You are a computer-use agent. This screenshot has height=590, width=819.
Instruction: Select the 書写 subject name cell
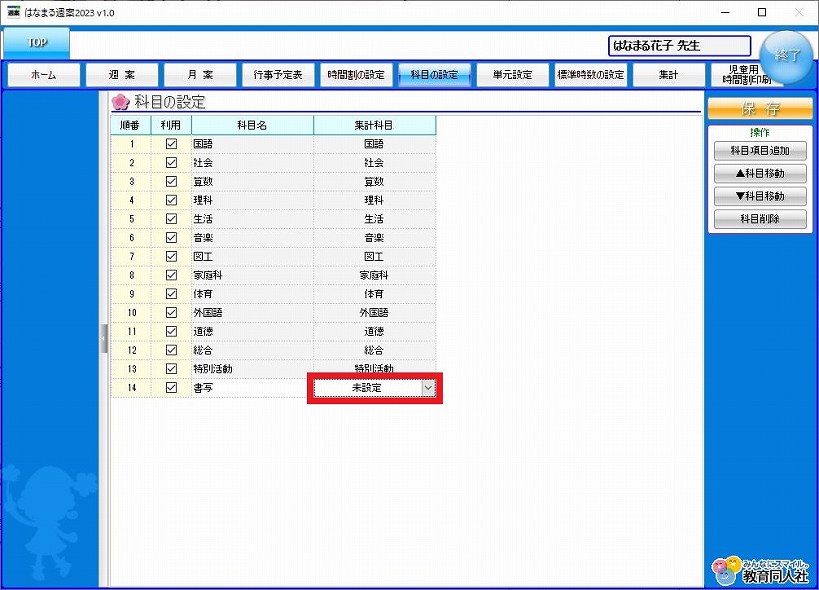click(252, 387)
